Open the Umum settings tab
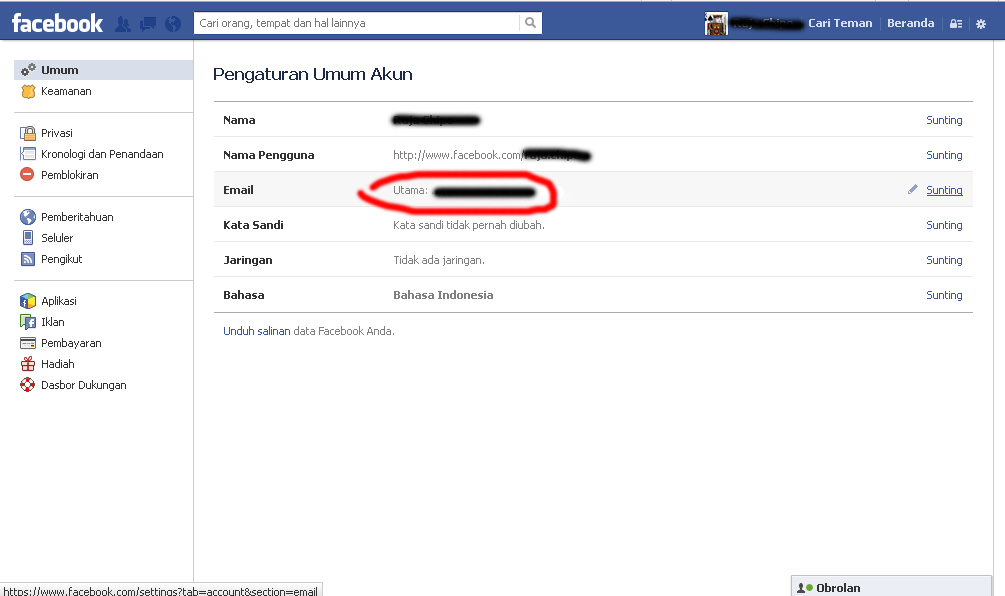Screen dimensions: 1005x596 point(103,70)
